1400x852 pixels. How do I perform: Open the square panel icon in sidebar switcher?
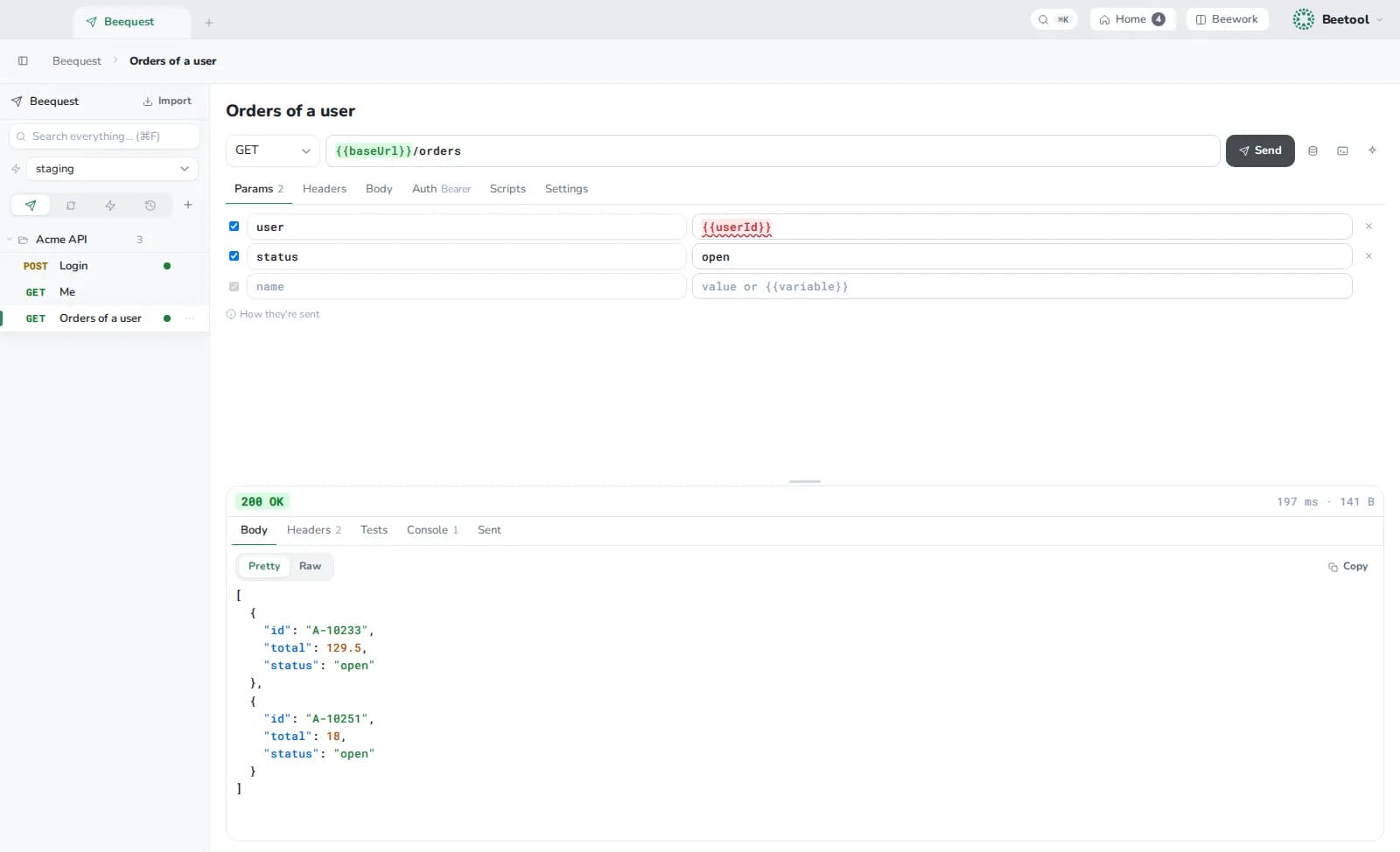(71, 206)
